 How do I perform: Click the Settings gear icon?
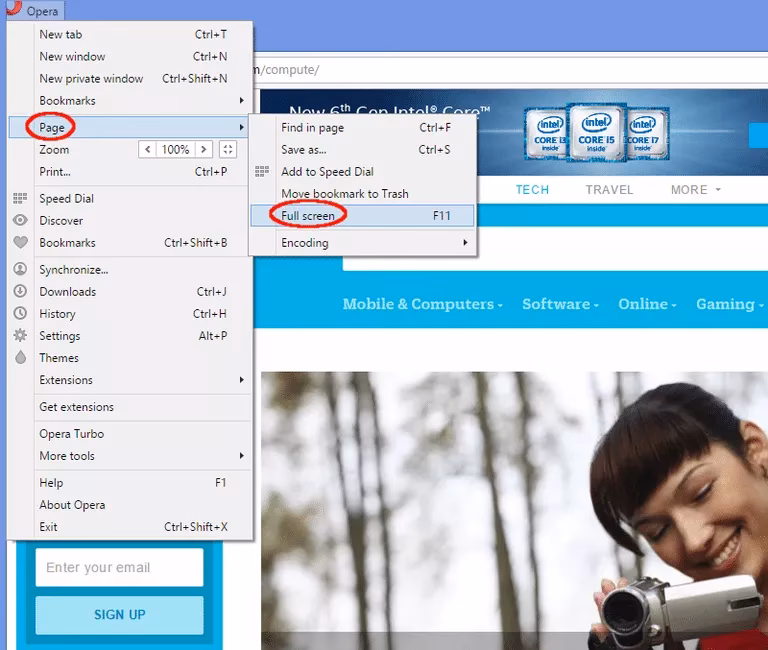click(x=20, y=335)
